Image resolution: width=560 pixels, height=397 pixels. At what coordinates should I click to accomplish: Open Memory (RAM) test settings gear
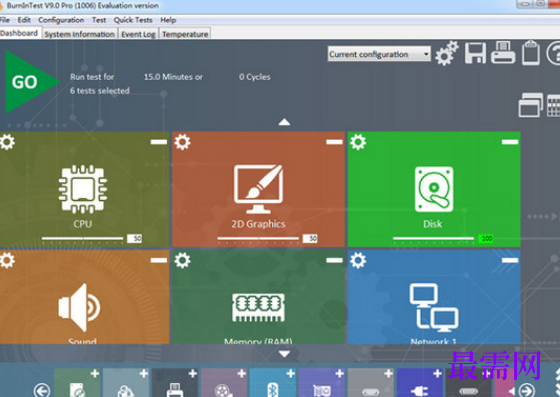tap(182, 260)
